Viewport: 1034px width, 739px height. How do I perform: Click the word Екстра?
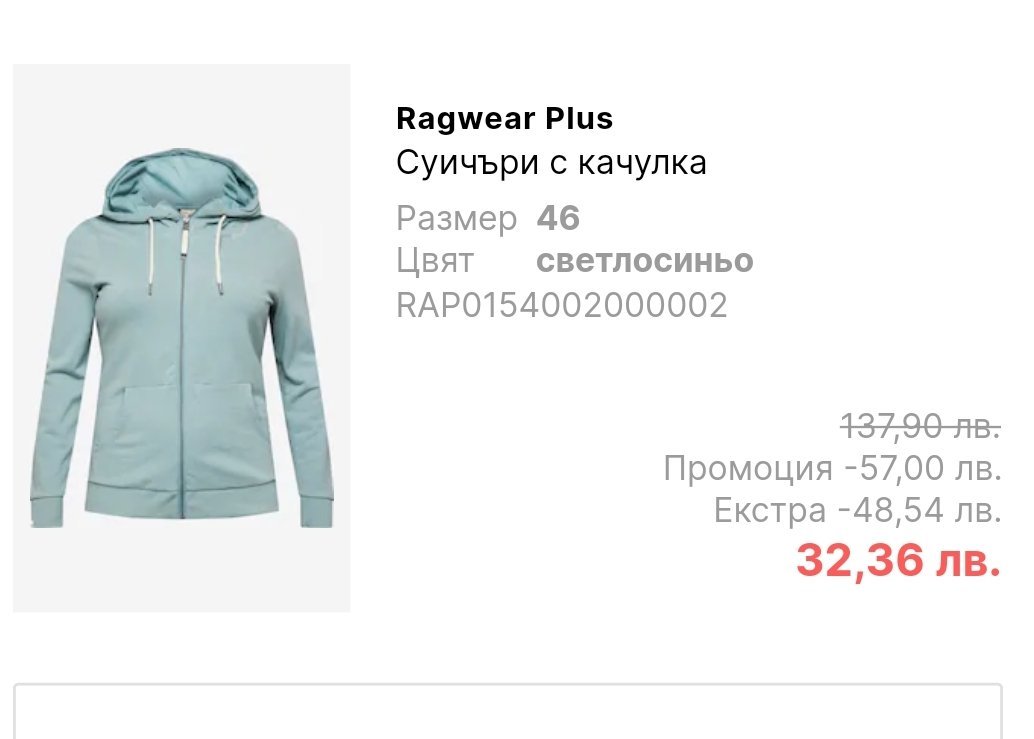coord(770,511)
